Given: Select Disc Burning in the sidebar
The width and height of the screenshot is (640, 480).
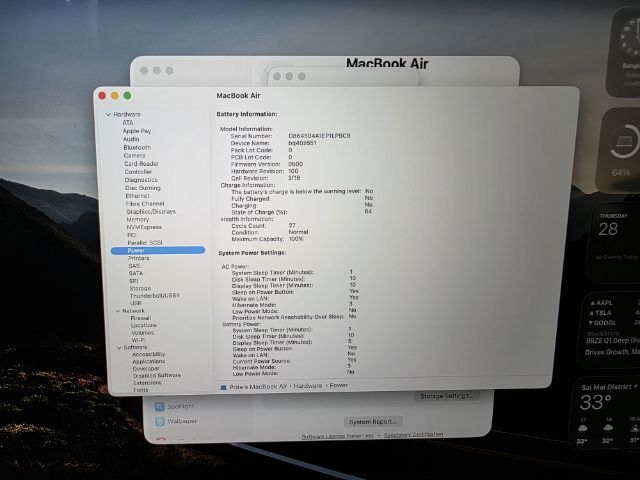Looking at the screenshot, I should (143, 188).
